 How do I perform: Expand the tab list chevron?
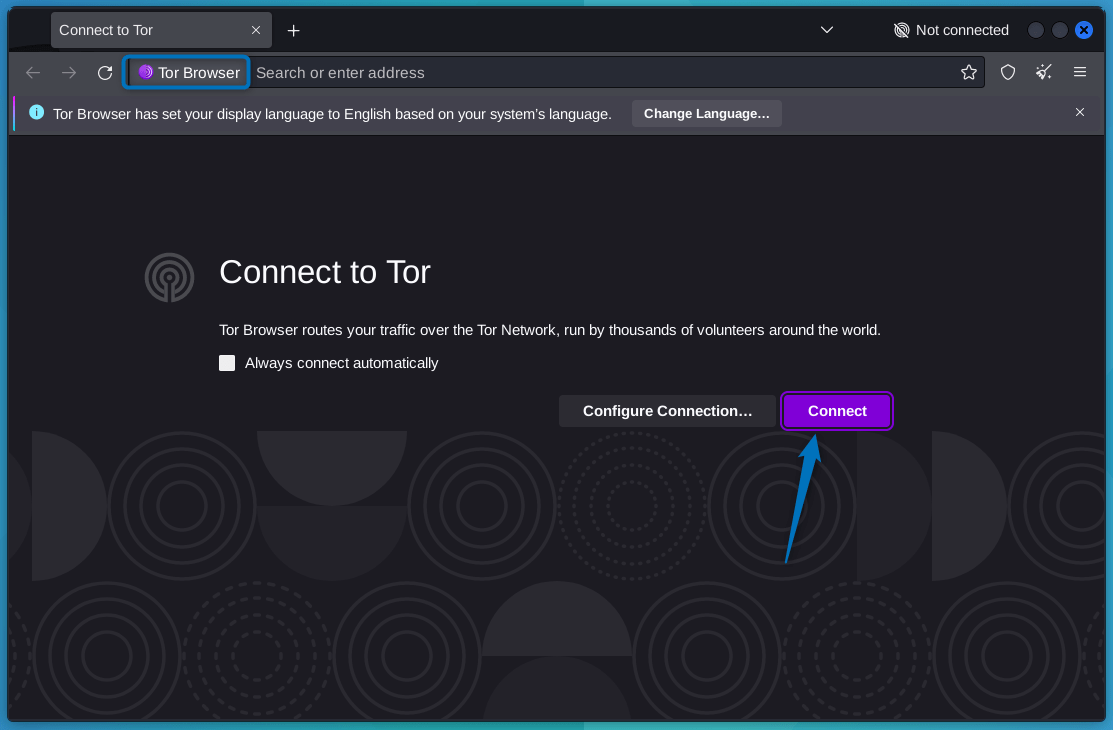point(827,30)
